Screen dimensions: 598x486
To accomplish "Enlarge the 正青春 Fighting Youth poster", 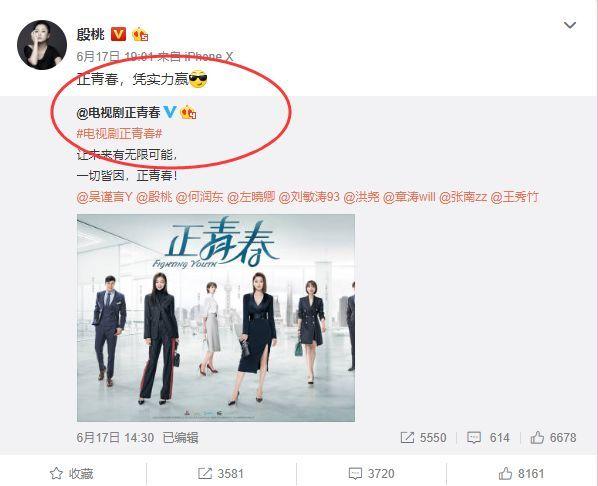I will (216, 318).
